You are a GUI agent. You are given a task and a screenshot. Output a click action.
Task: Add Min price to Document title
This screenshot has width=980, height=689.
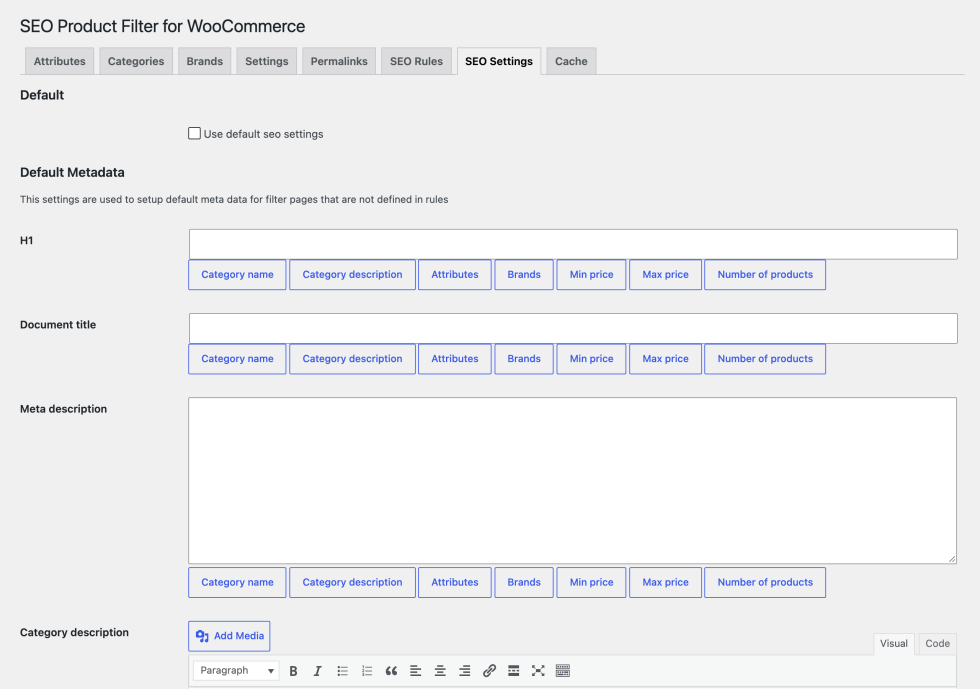591,359
